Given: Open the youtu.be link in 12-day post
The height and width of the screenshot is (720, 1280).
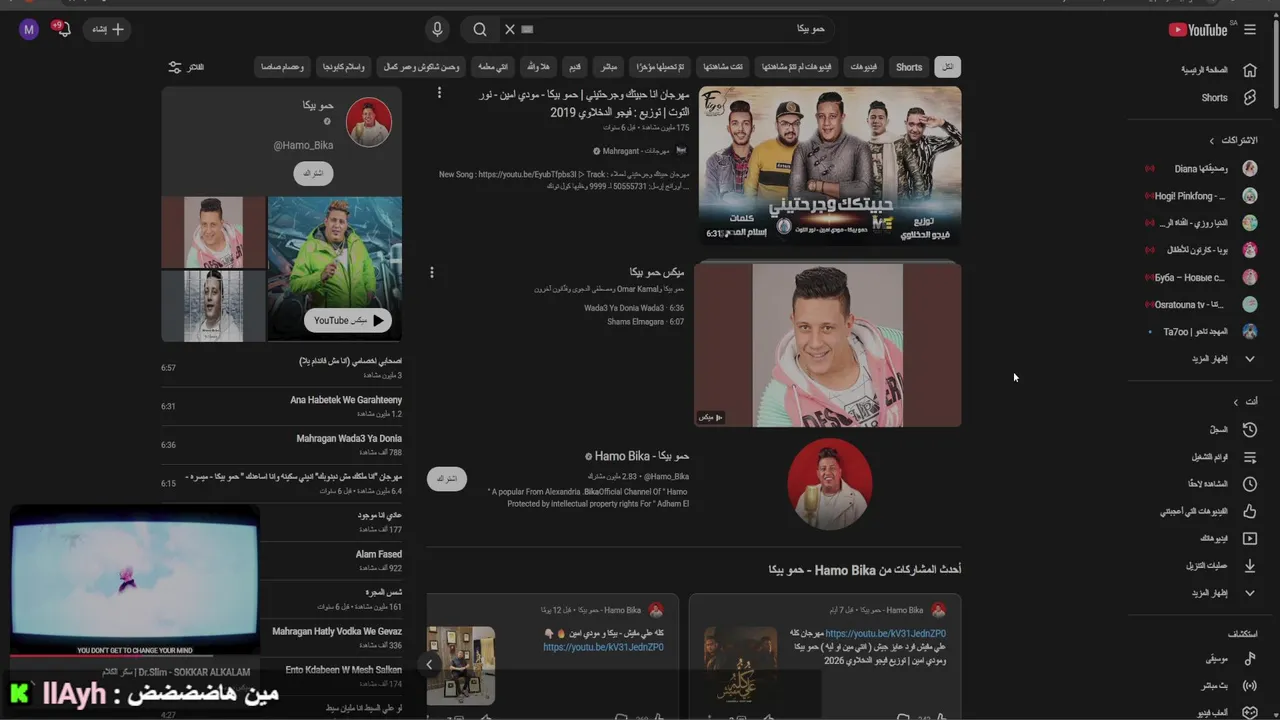Looking at the screenshot, I should pos(603,647).
